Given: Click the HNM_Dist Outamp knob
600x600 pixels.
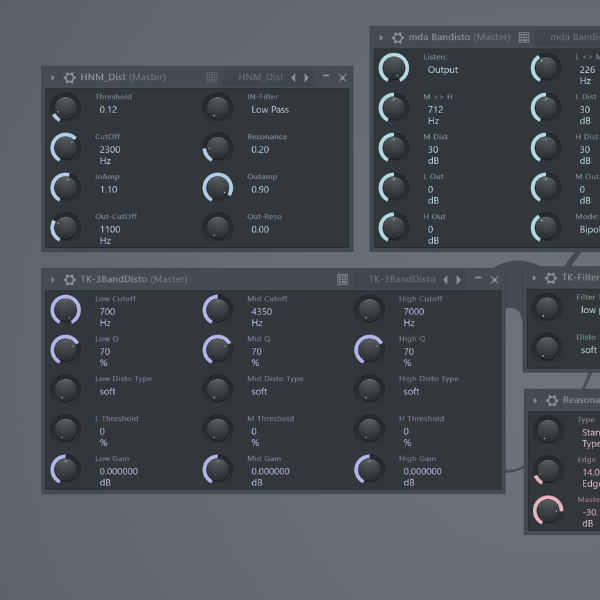Looking at the screenshot, I should pos(218,188).
